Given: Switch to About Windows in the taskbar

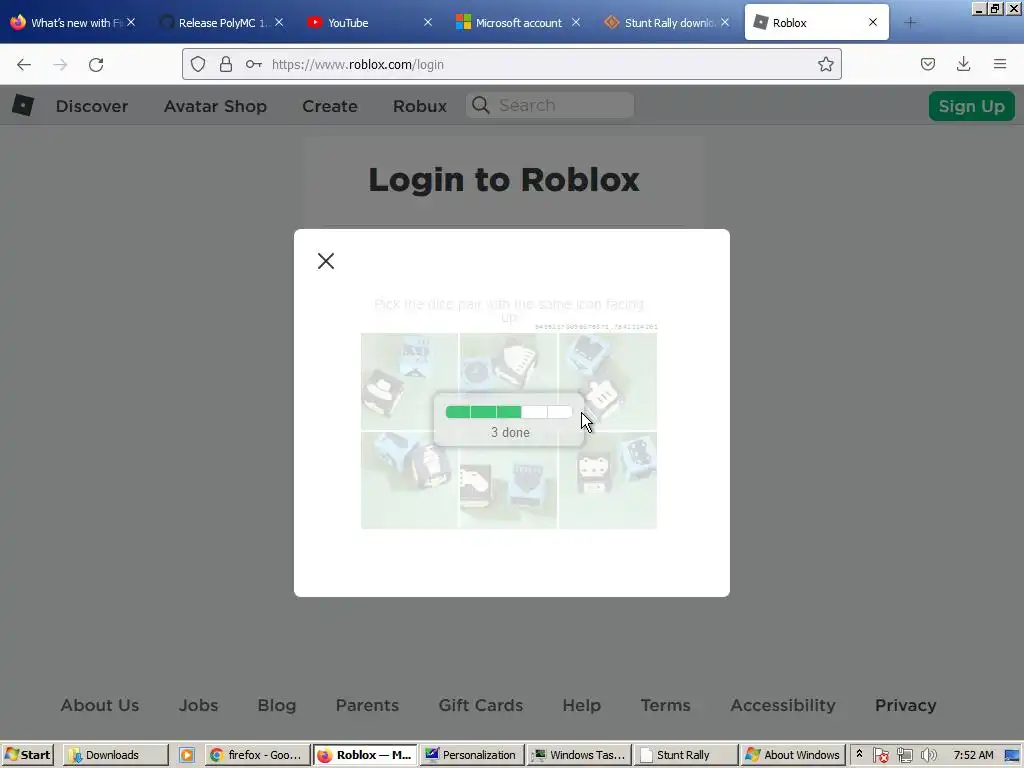Looking at the screenshot, I should pyautogui.click(x=793, y=755).
